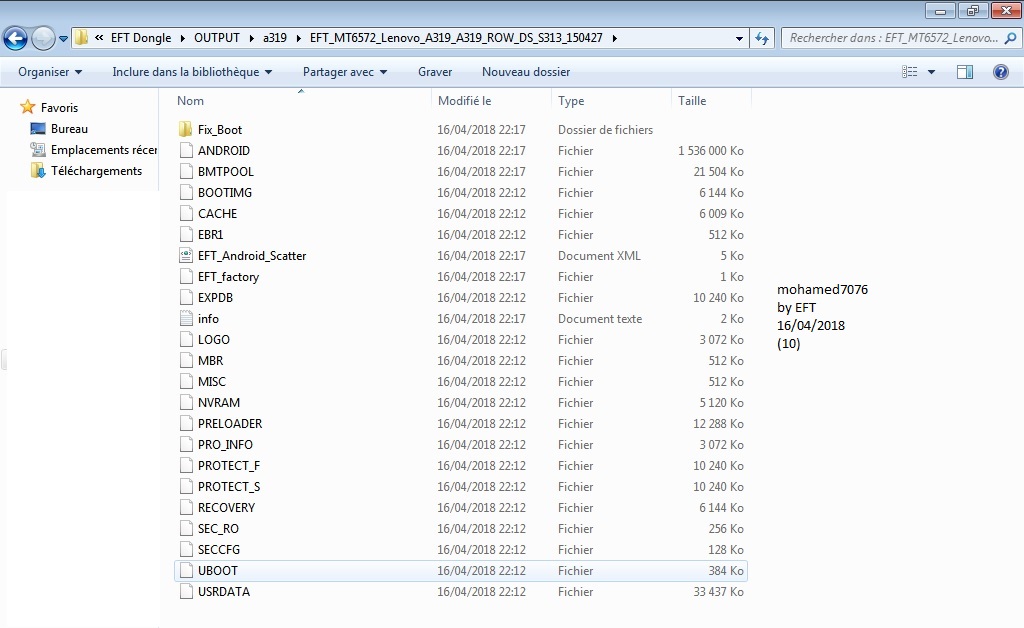Image resolution: width=1024 pixels, height=628 pixels.
Task: Expand the arrow after OUTPUT breadcrumb
Action: coord(251,39)
